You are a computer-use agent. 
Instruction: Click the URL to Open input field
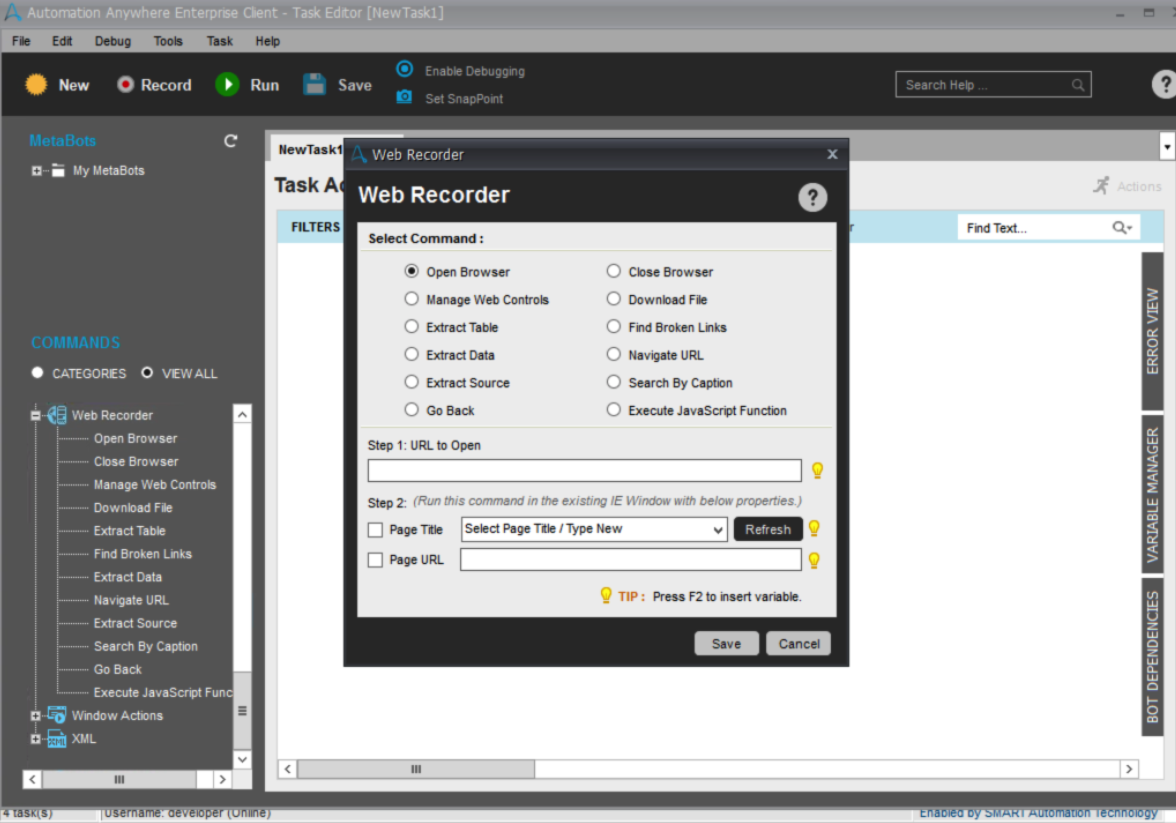[x=584, y=470]
